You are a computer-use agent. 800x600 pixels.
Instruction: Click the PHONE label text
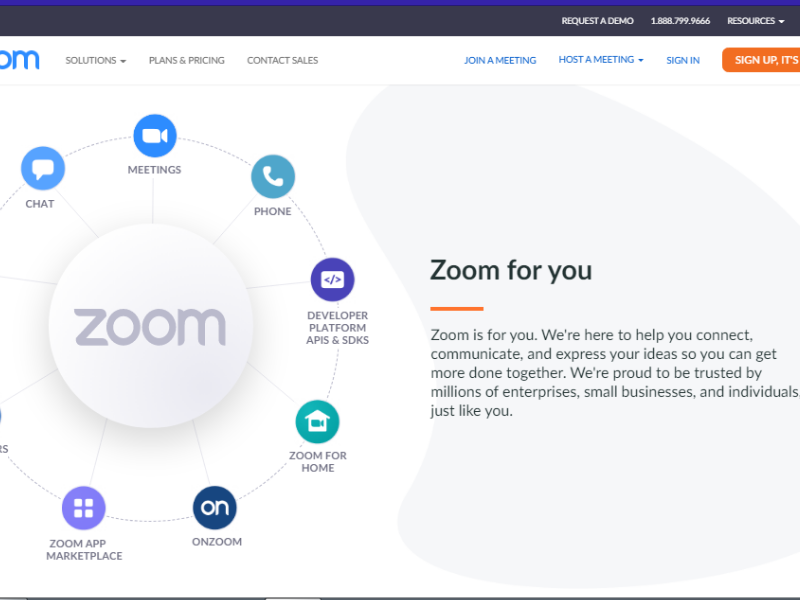point(273,211)
